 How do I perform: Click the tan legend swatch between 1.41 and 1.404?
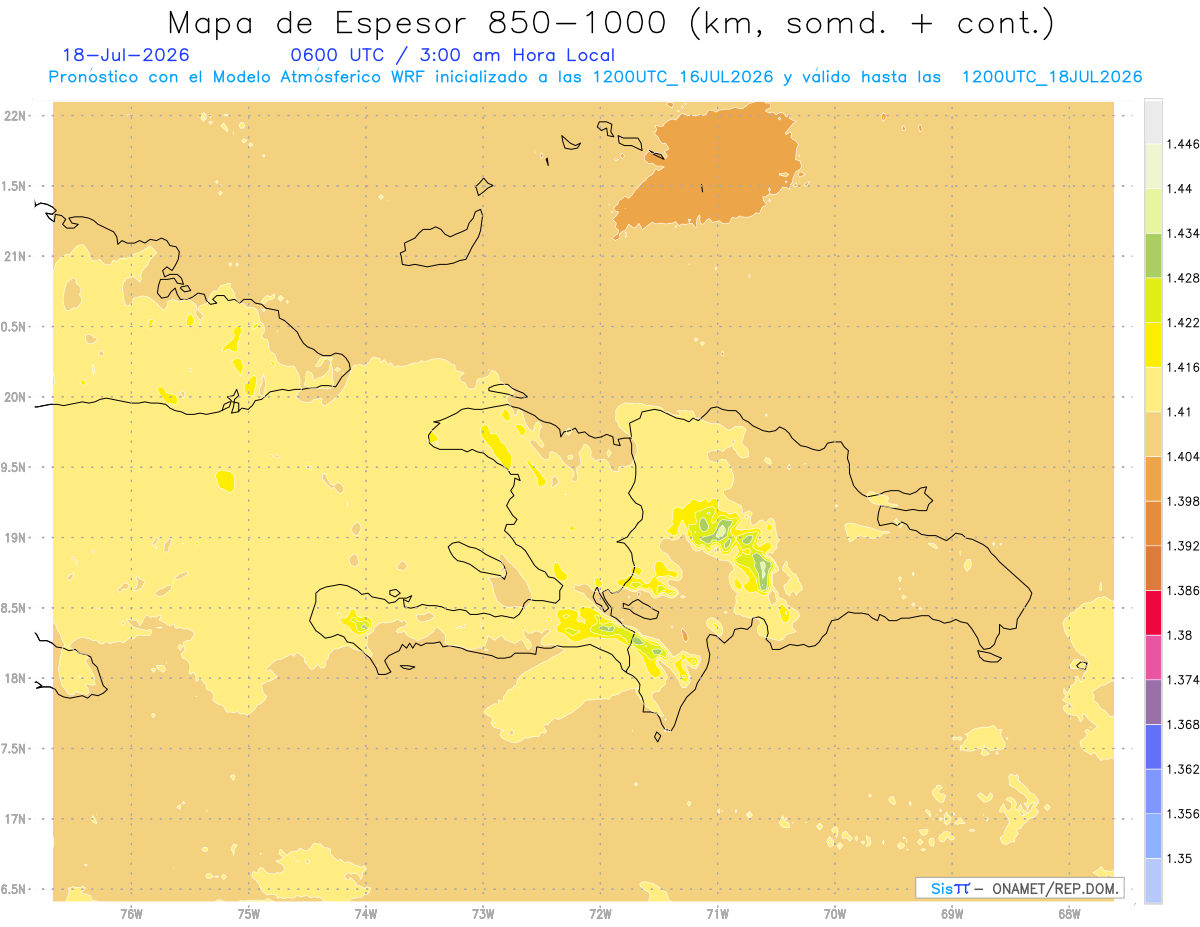[1153, 434]
